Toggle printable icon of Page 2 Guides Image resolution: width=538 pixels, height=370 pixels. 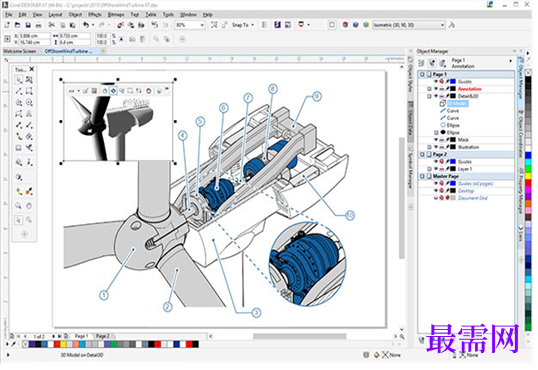(442, 161)
